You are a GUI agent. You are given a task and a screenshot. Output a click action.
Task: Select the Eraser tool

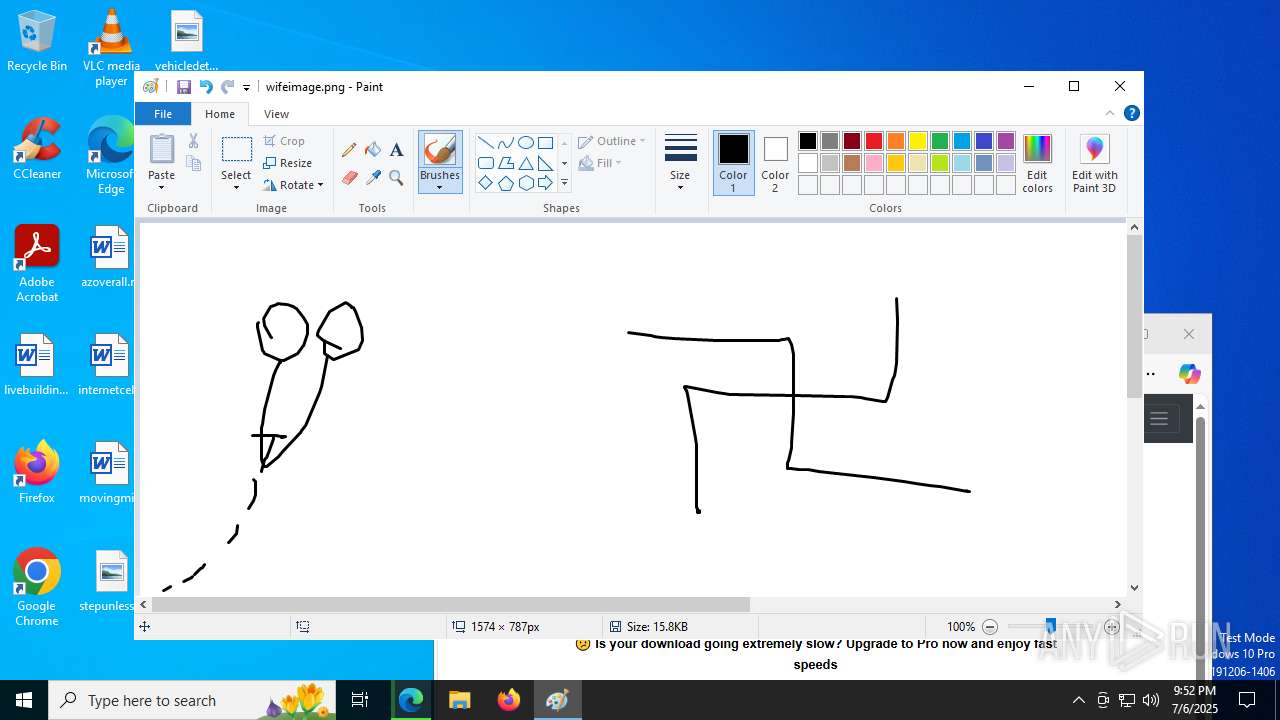pos(349,178)
